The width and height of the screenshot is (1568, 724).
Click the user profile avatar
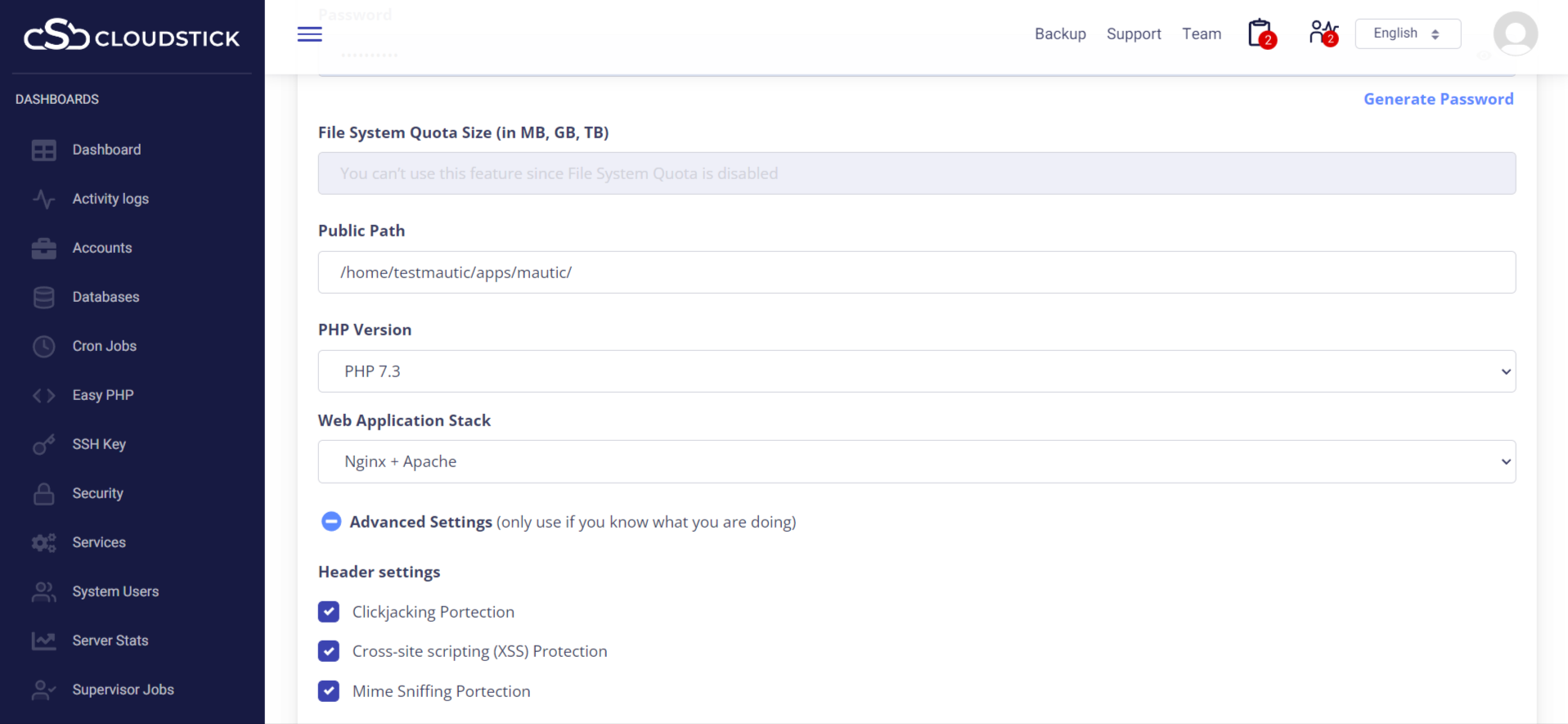pos(1515,34)
